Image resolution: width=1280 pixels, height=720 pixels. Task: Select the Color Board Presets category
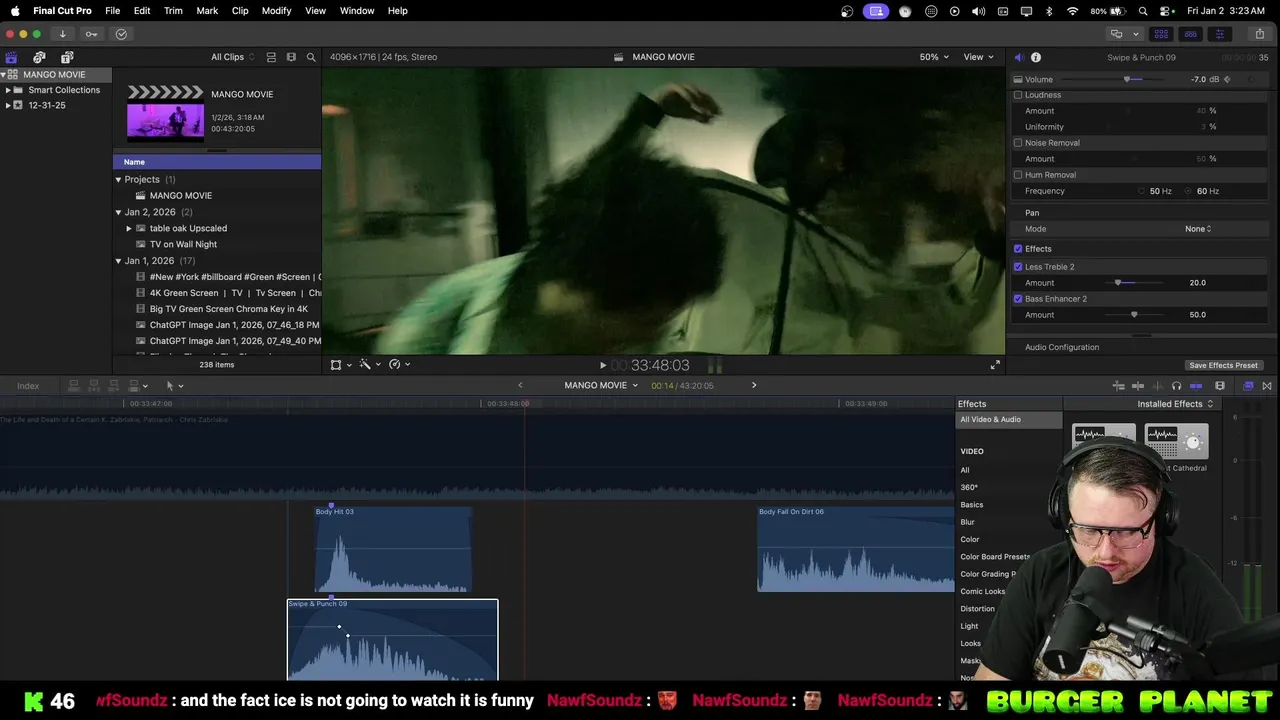[995, 557]
